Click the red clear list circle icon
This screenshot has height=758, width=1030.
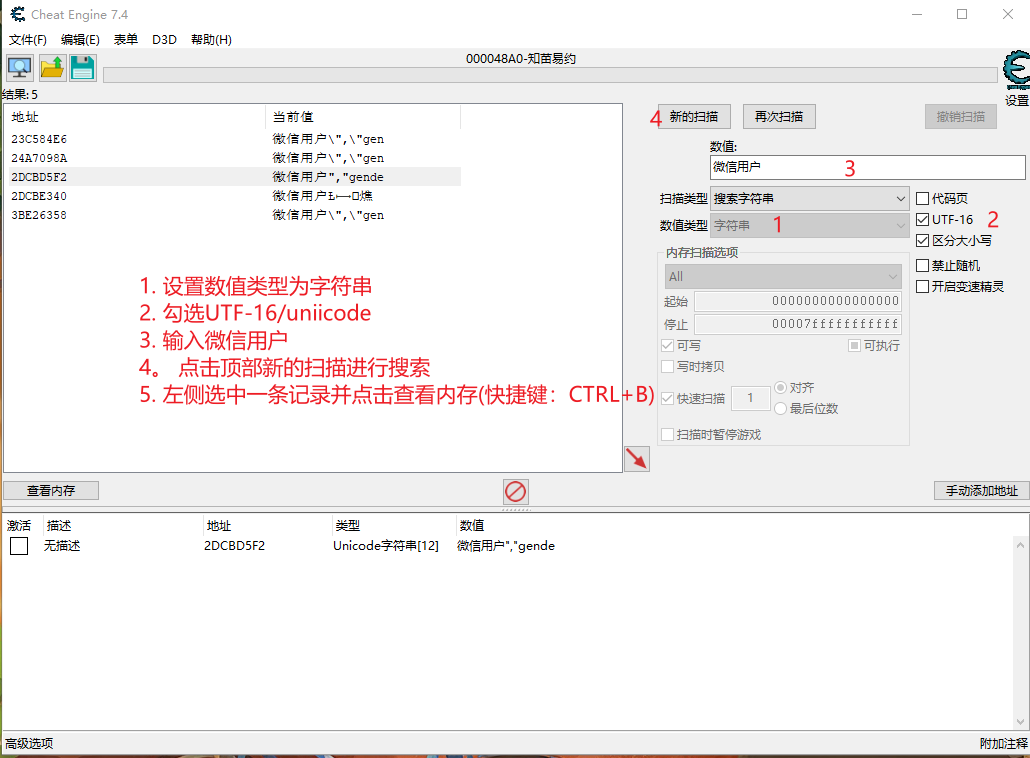click(x=516, y=491)
